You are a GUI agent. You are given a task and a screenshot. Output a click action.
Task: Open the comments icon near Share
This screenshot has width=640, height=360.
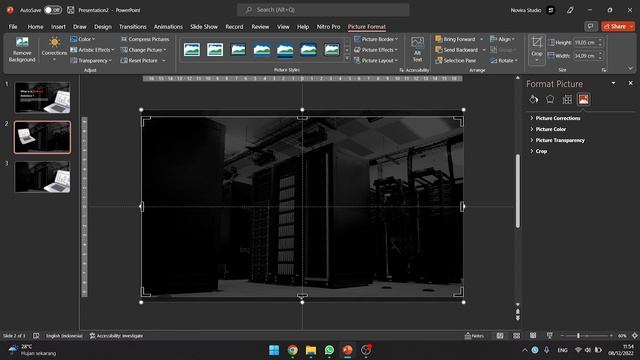coord(590,27)
